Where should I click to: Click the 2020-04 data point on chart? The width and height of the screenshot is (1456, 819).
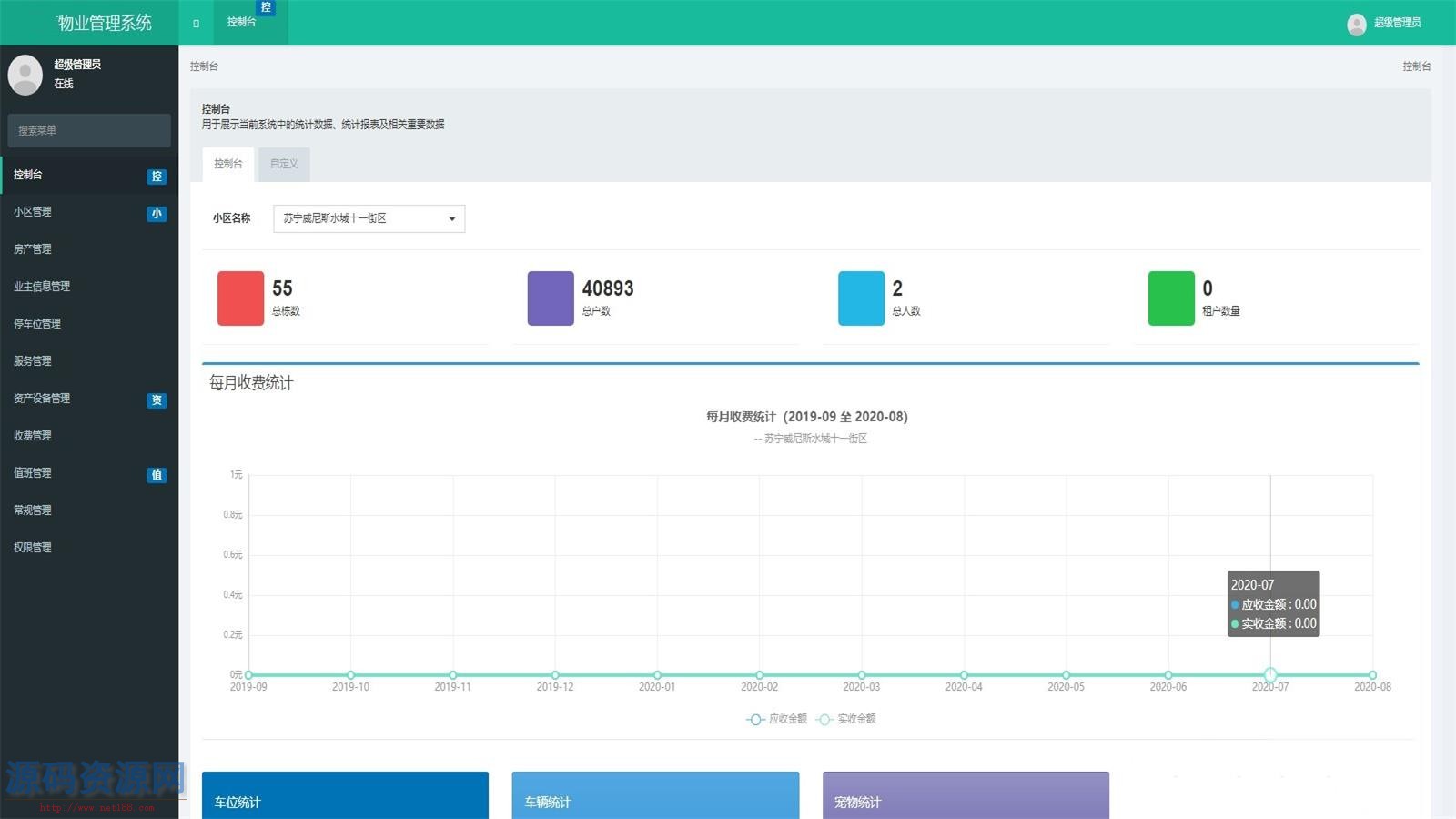pos(964,675)
